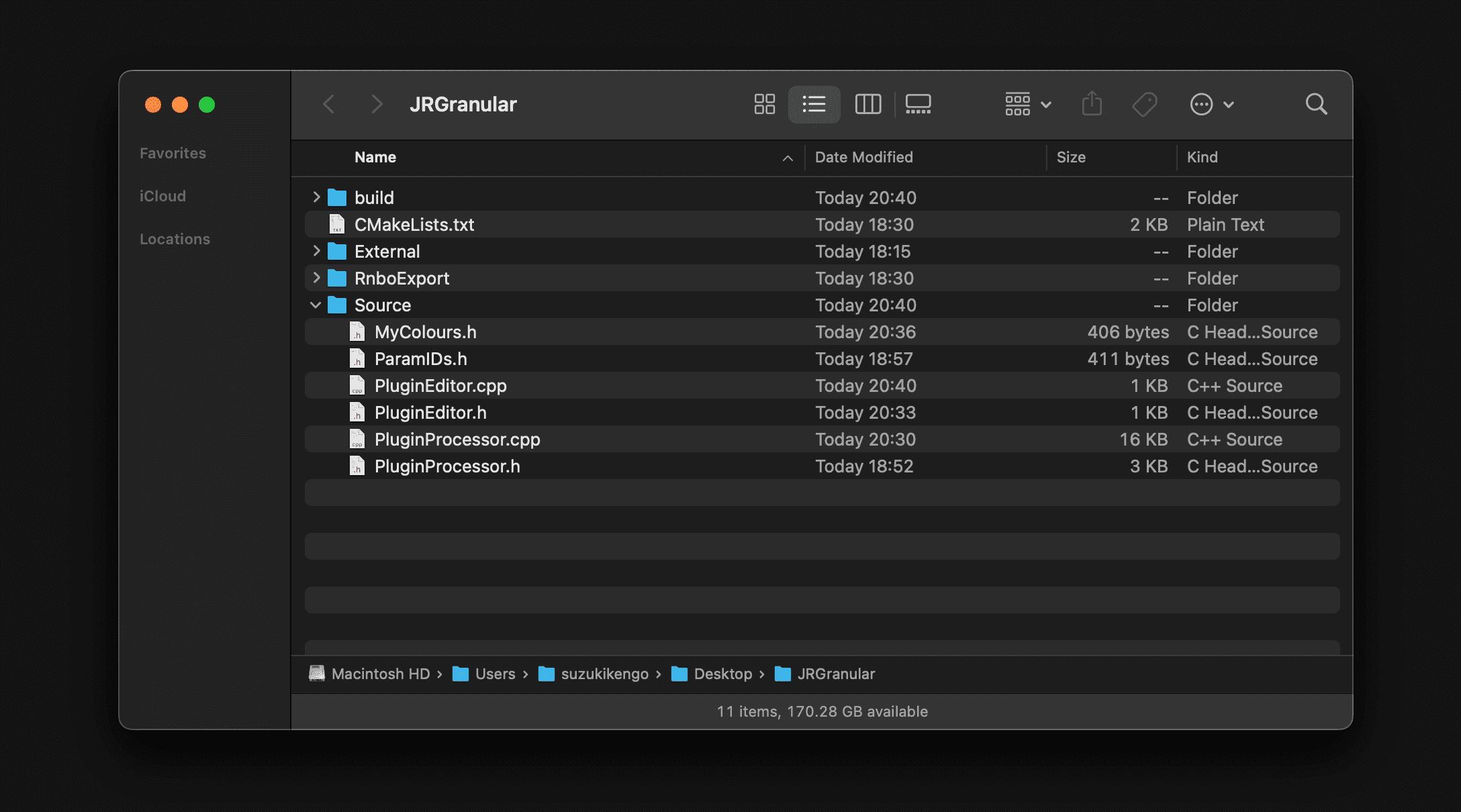Screen dimensions: 1461x812
Task: Expand the RnboExport folder
Action: (316, 278)
